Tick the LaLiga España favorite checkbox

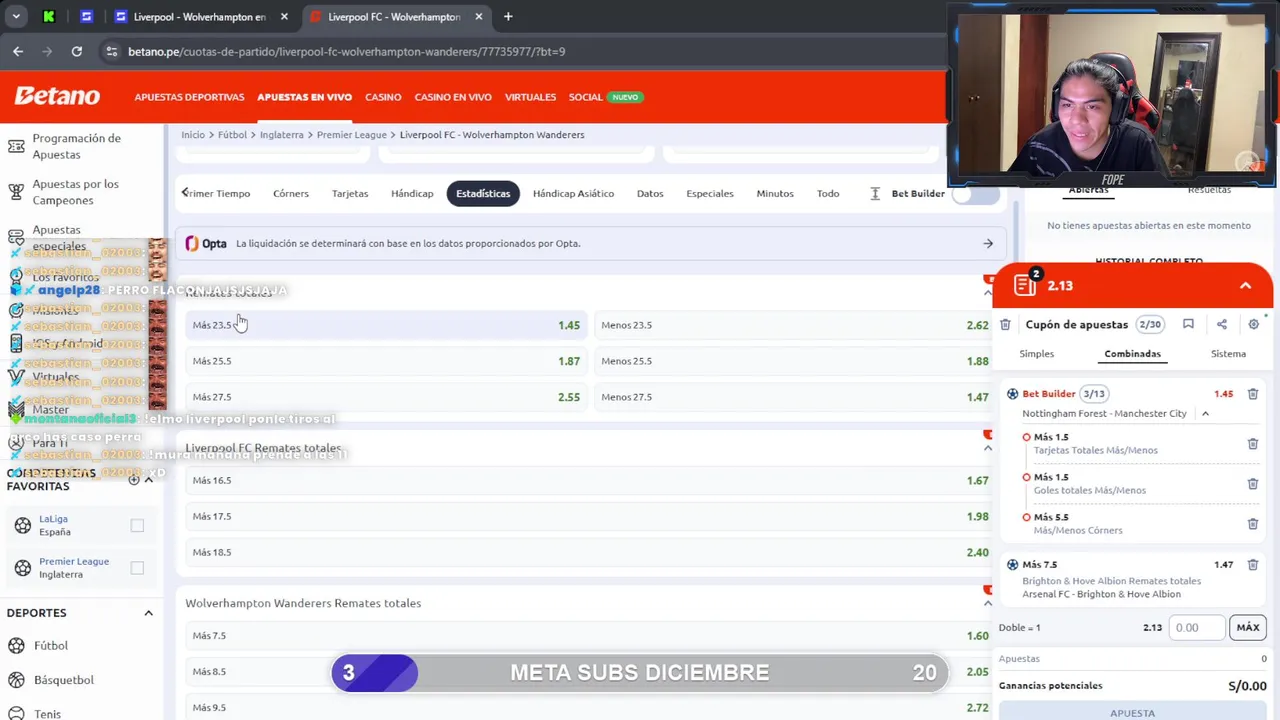point(137,525)
